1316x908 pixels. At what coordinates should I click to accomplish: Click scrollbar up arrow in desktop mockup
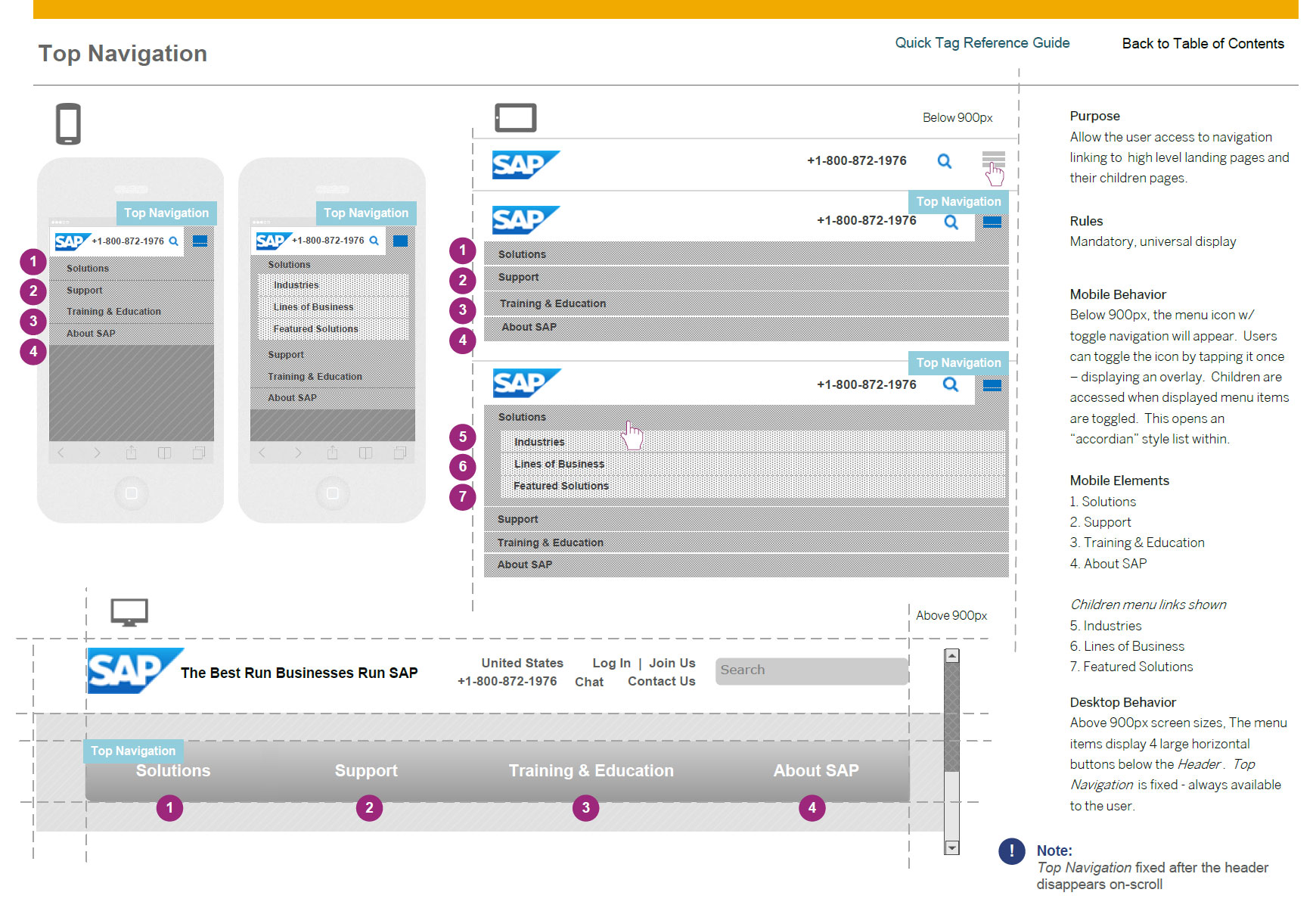point(952,656)
